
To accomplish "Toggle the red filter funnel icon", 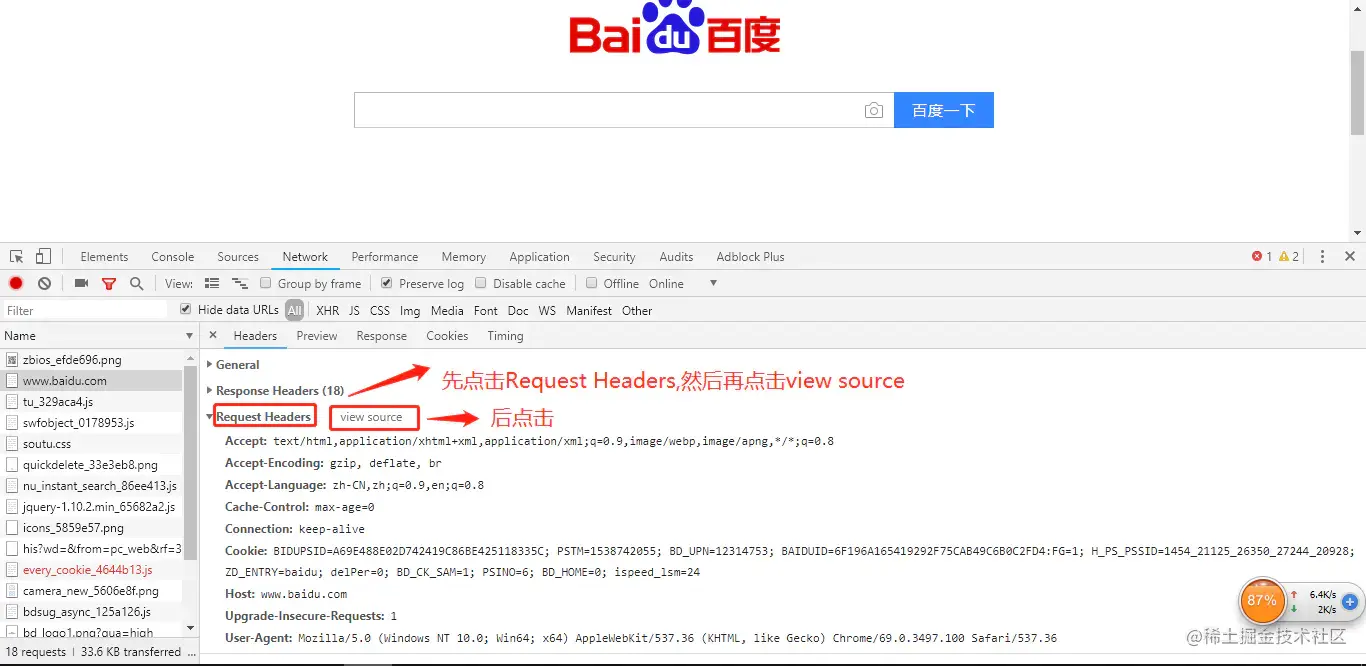I will [109, 284].
